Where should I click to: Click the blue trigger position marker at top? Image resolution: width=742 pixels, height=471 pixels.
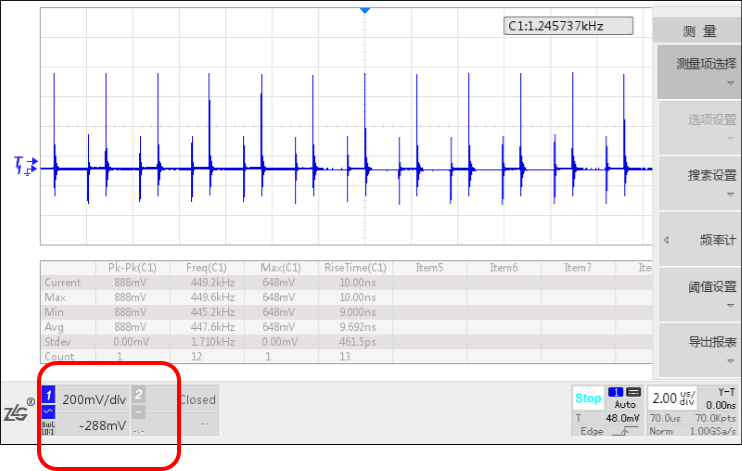[x=365, y=9]
